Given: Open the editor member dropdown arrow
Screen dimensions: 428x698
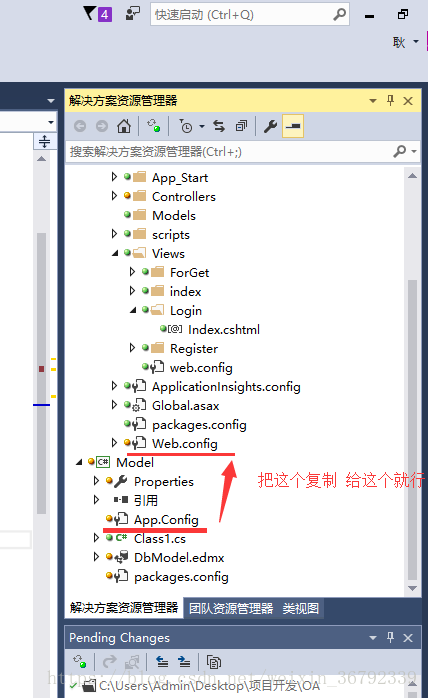Looking at the screenshot, I should coord(51,122).
